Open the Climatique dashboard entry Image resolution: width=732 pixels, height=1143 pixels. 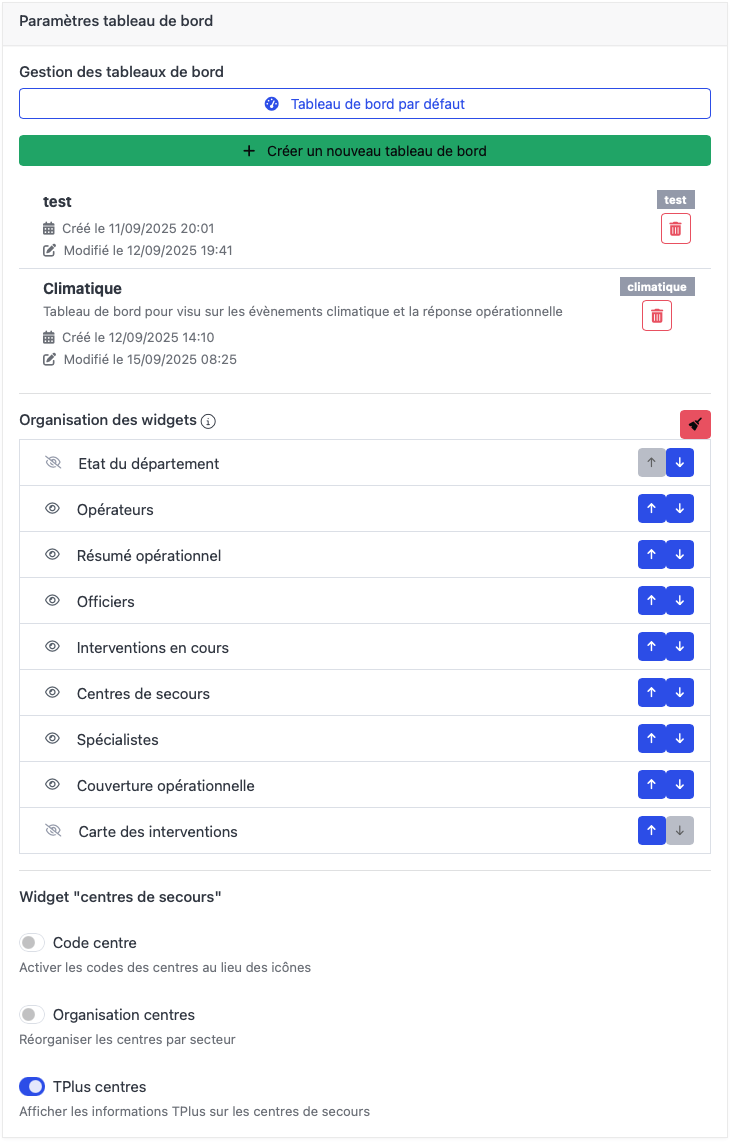pos(82,289)
